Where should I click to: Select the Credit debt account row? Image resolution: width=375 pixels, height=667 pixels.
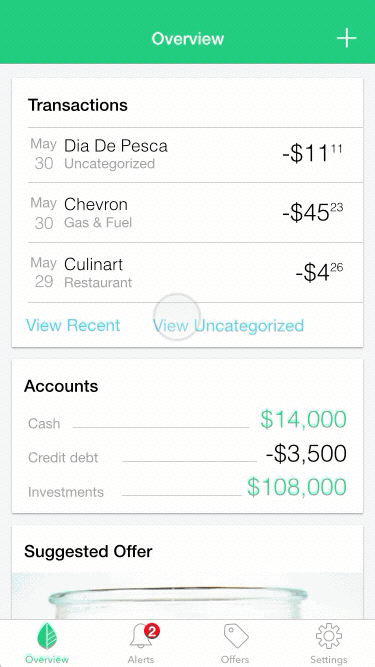point(187,454)
